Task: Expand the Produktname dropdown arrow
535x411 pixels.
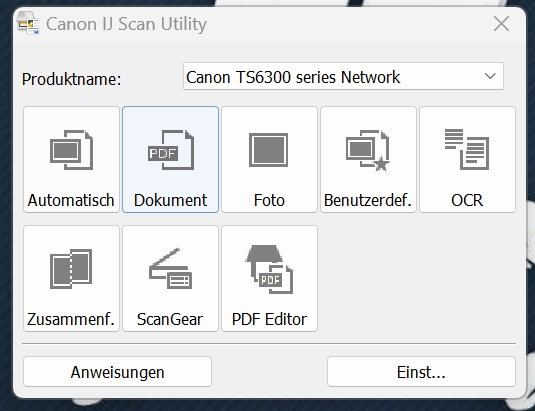Action: coord(490,76)
